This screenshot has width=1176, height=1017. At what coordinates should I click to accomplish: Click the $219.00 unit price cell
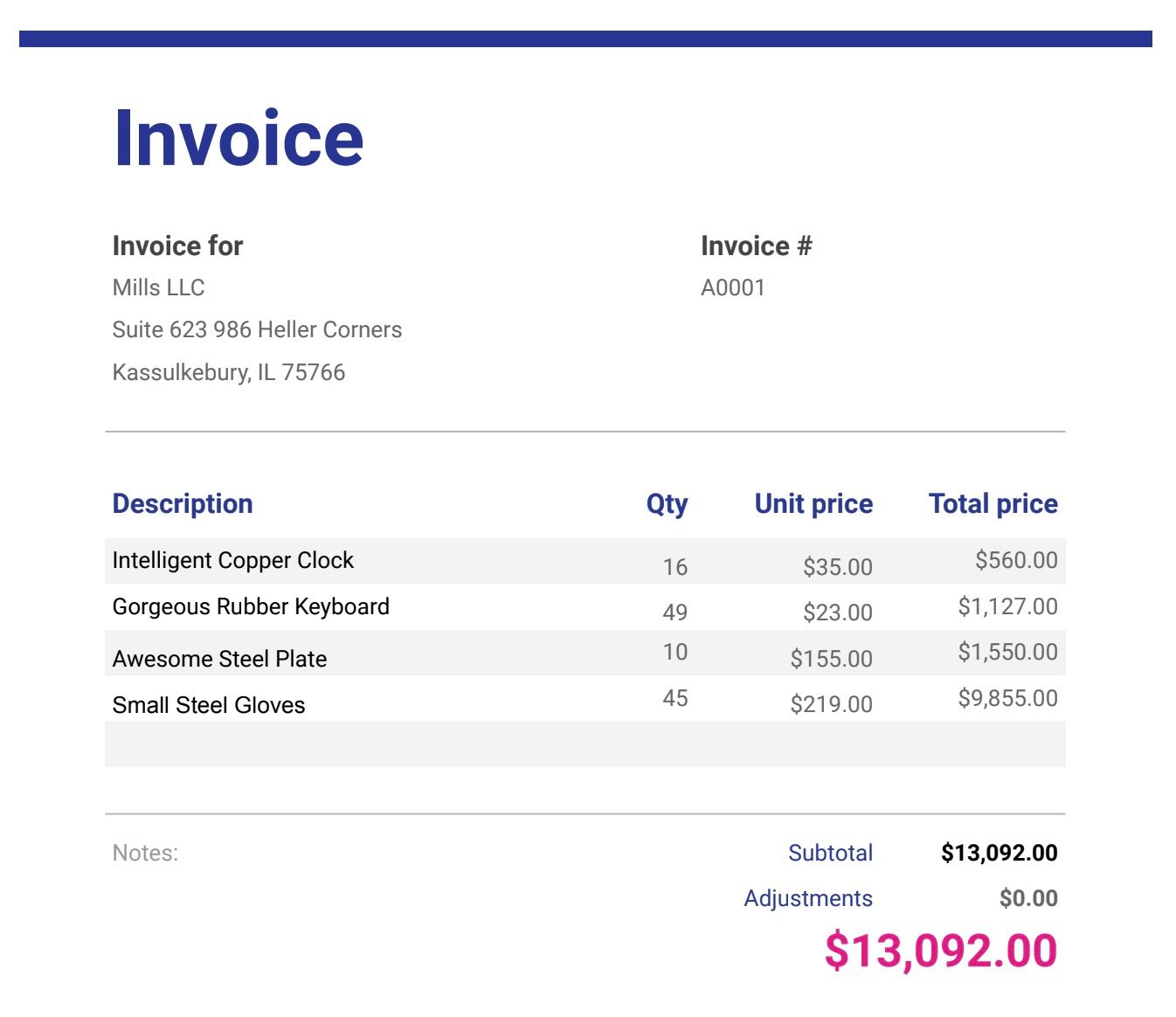tap(831, 704)
